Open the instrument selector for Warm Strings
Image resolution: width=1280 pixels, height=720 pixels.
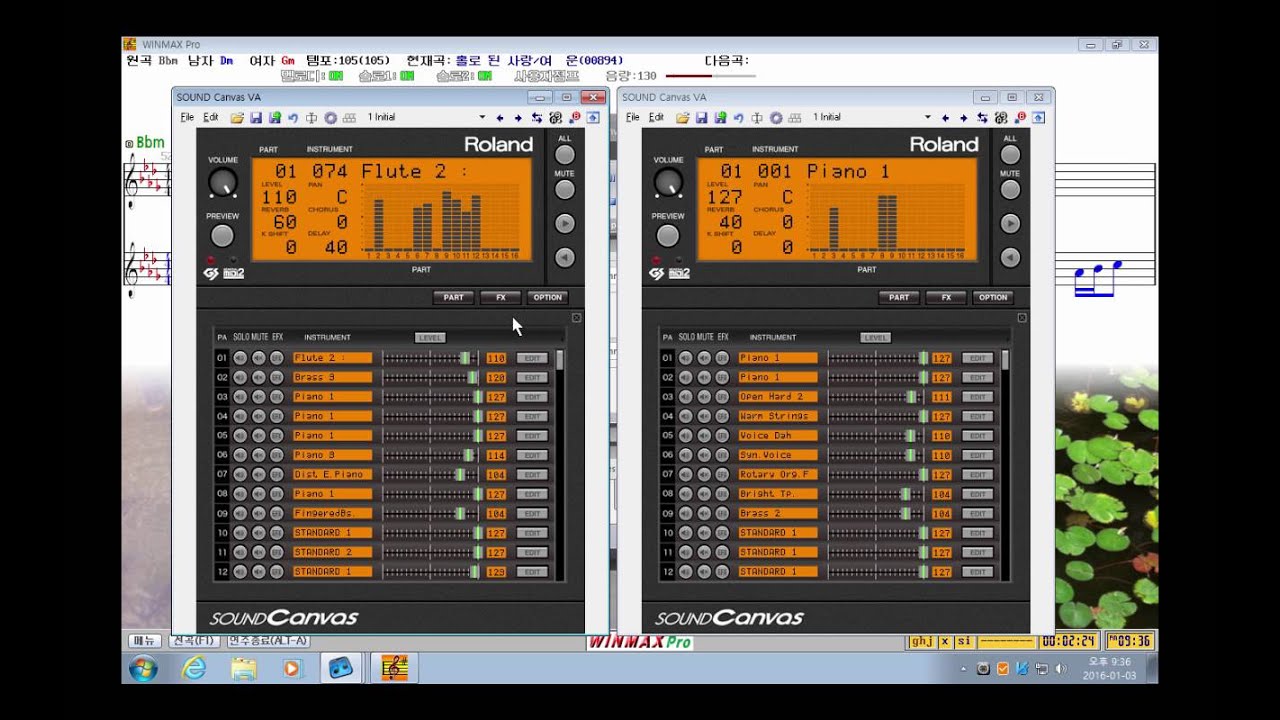(778, 416)
